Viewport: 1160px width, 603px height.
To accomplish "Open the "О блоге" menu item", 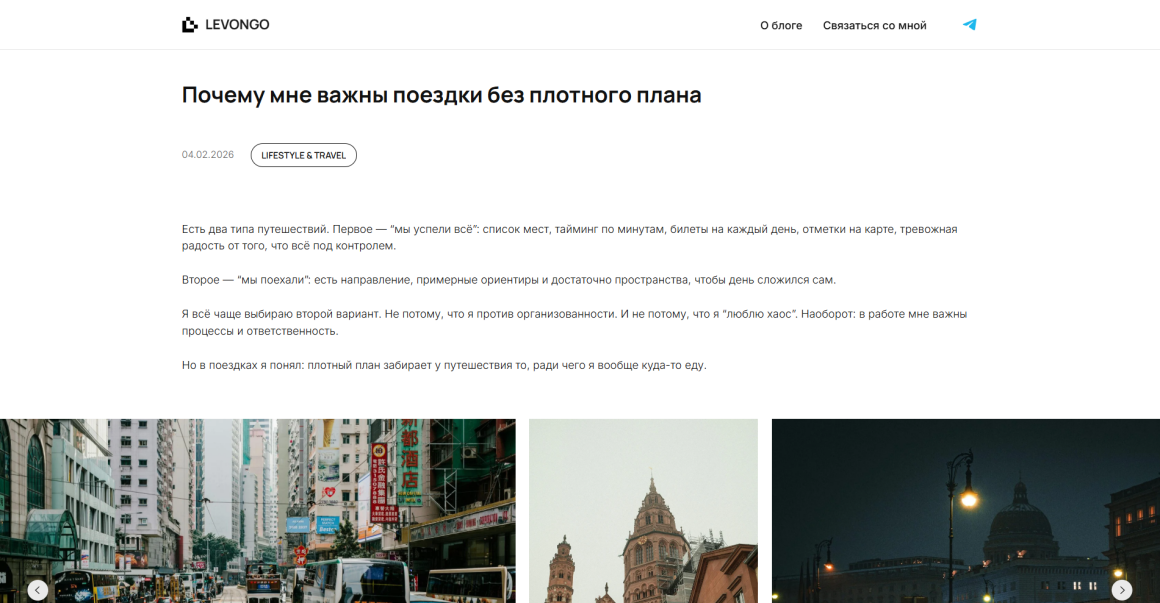I will tap(781, 25).
